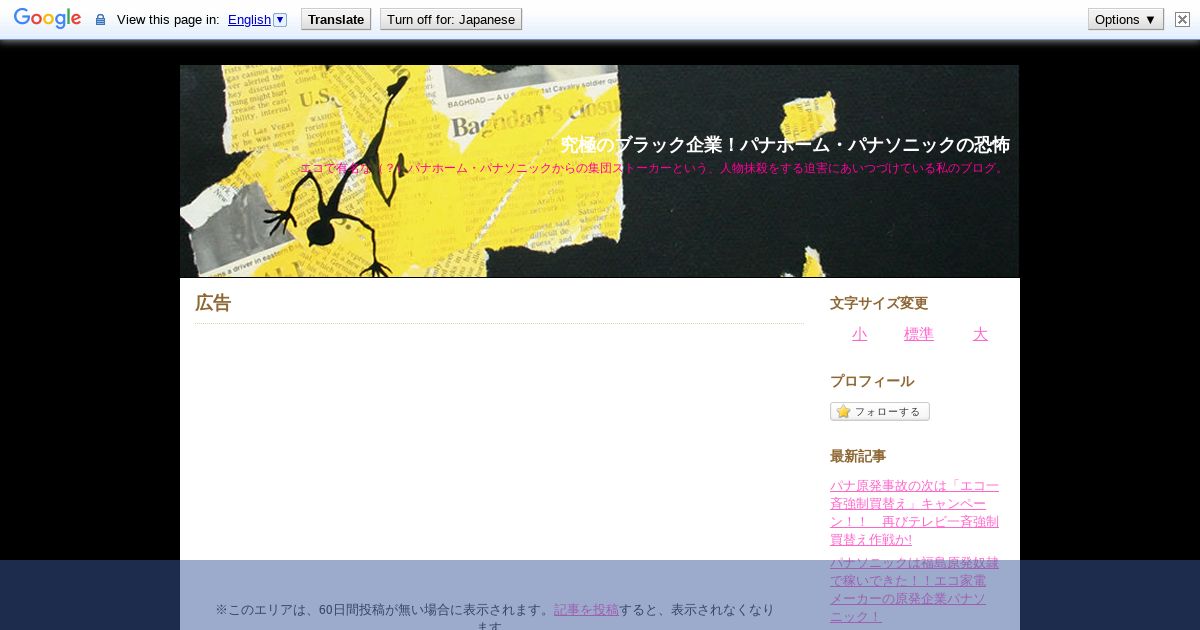Click the pink blog subtitle description text
1200x630 pixels.
pyautogui.click(x=654, y=168)
